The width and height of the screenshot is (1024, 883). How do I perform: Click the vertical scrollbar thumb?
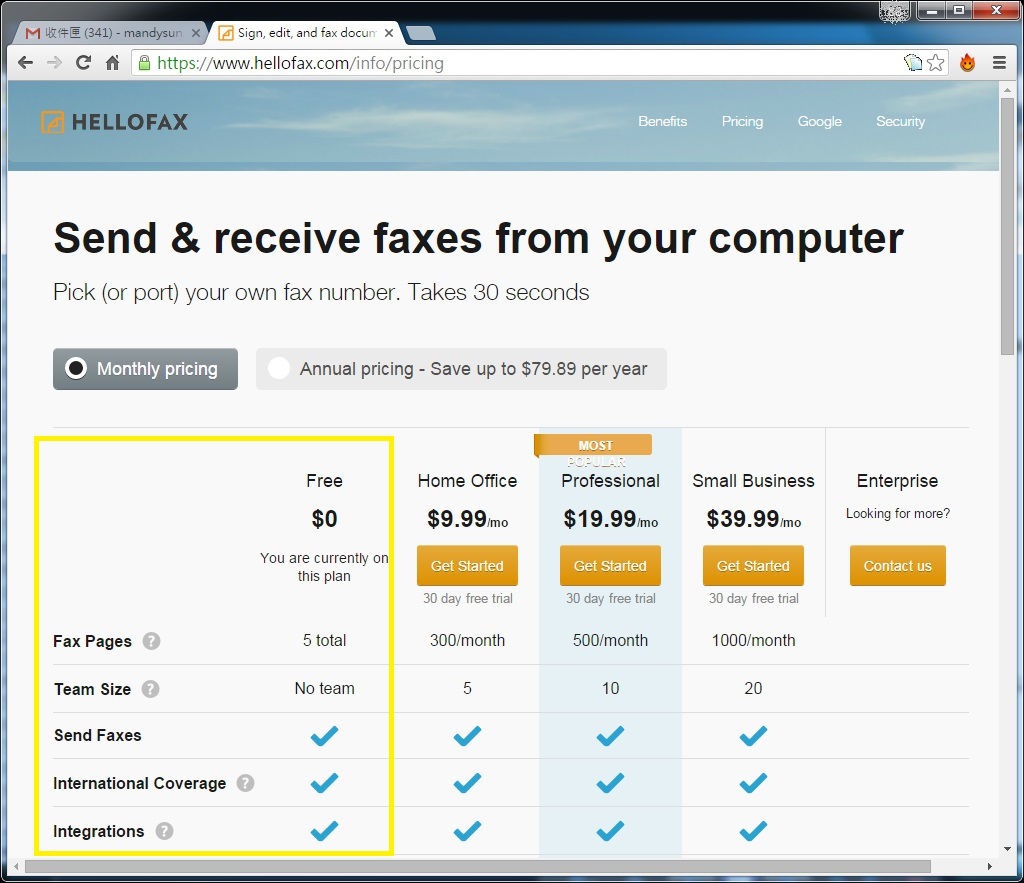[x=1007, y=226]
